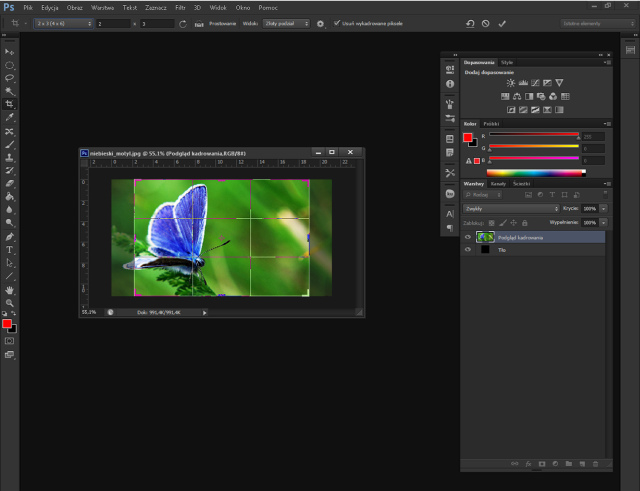Select the Move tool
640x491 pixels.
[9, 52]
